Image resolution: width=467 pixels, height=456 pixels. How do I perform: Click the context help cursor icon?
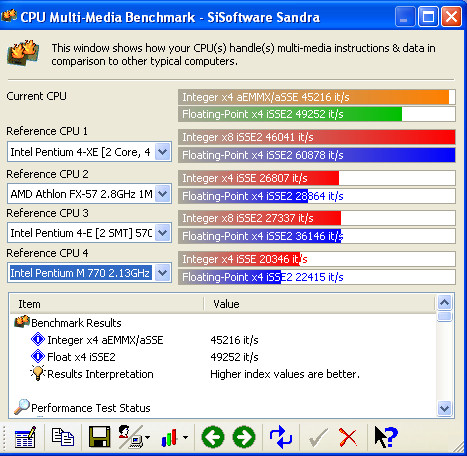pyautogui.click(x=386, y=437)
